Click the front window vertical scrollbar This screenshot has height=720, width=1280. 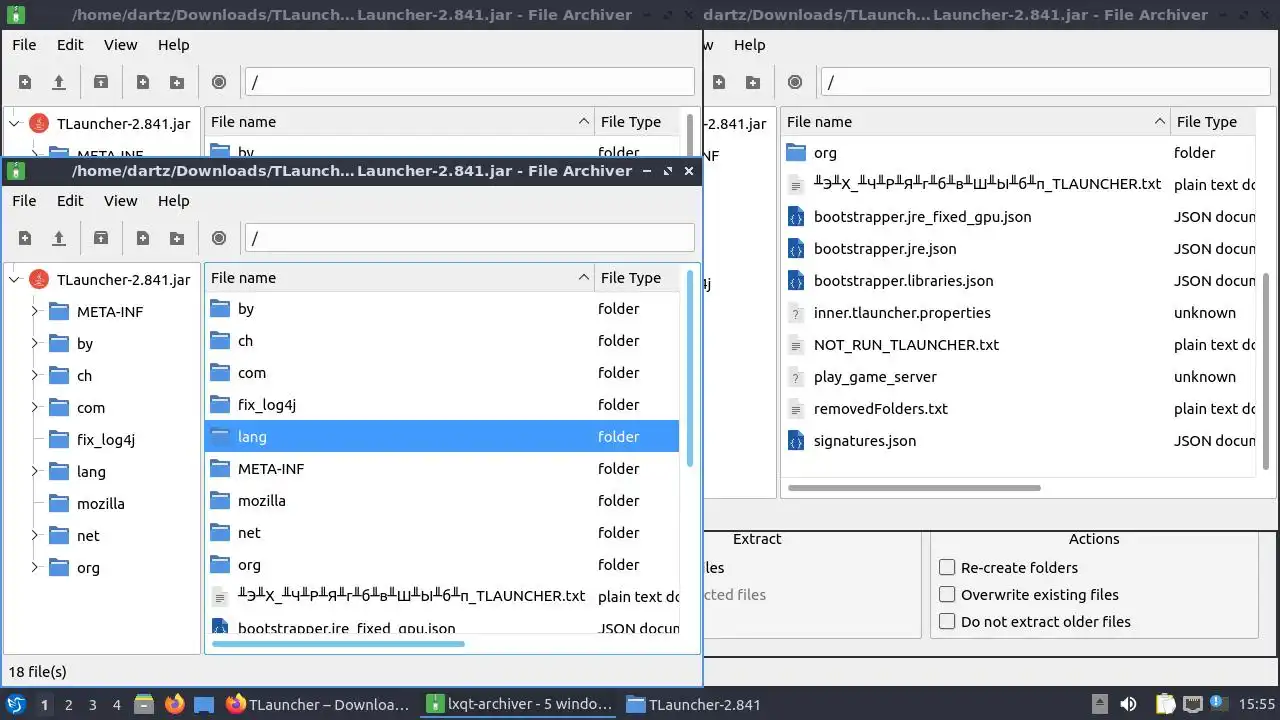pos(689,367)
